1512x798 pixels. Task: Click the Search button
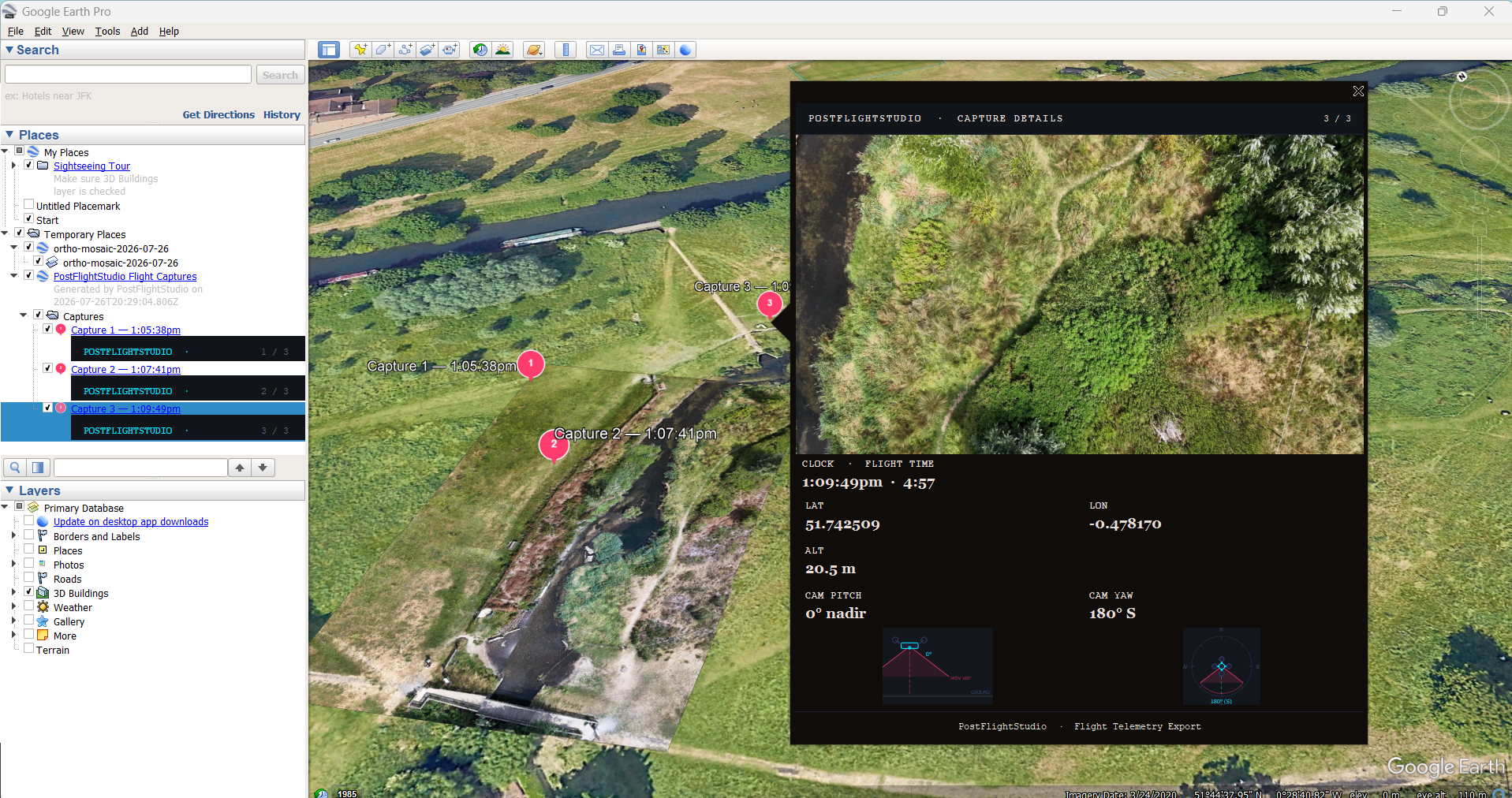click(x=280, y=75)
